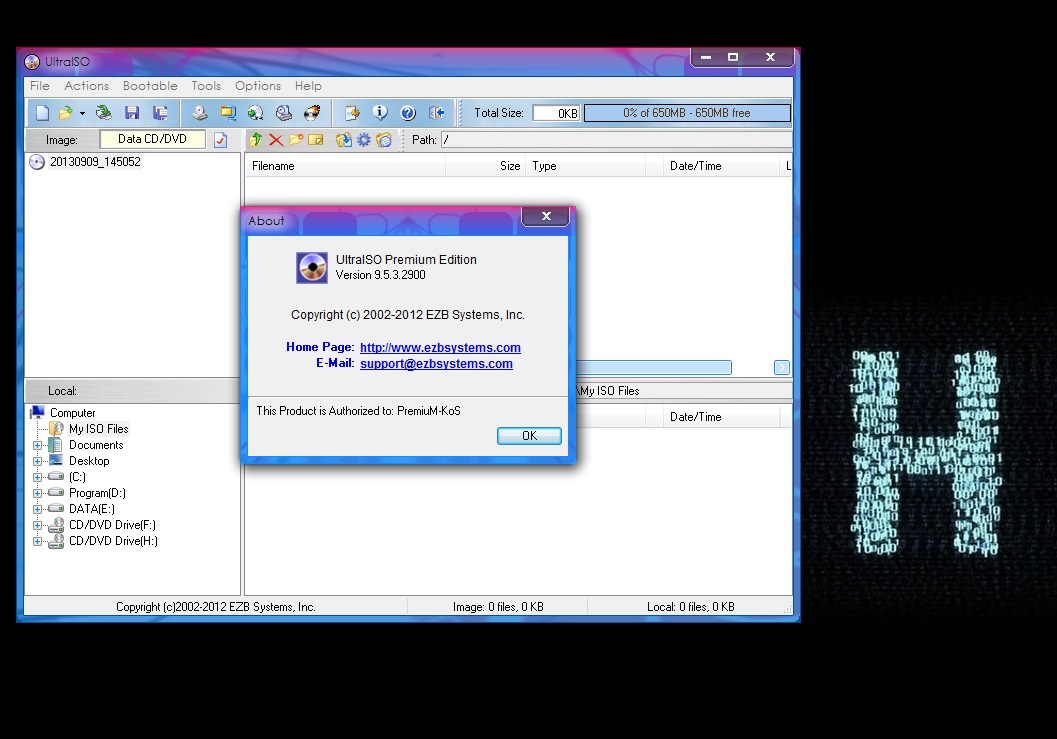Click the Convert image toolbar icon
1057x739 pixels.
point(255,113)
